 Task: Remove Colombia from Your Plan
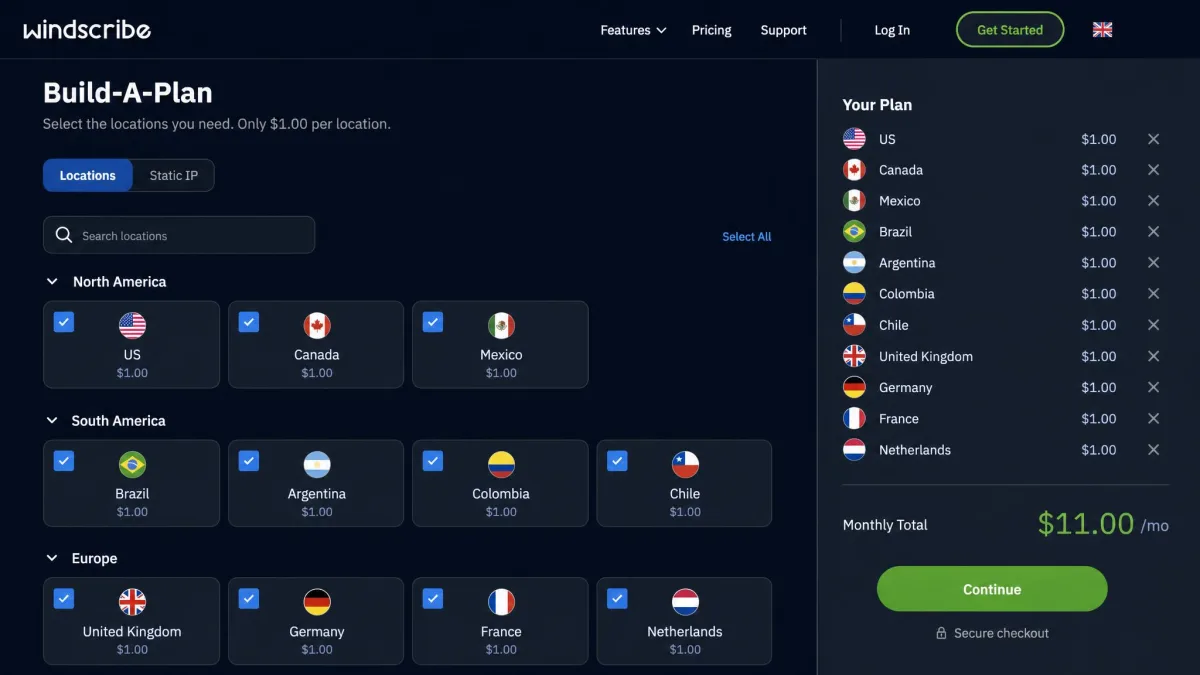tap(1153, 294)
